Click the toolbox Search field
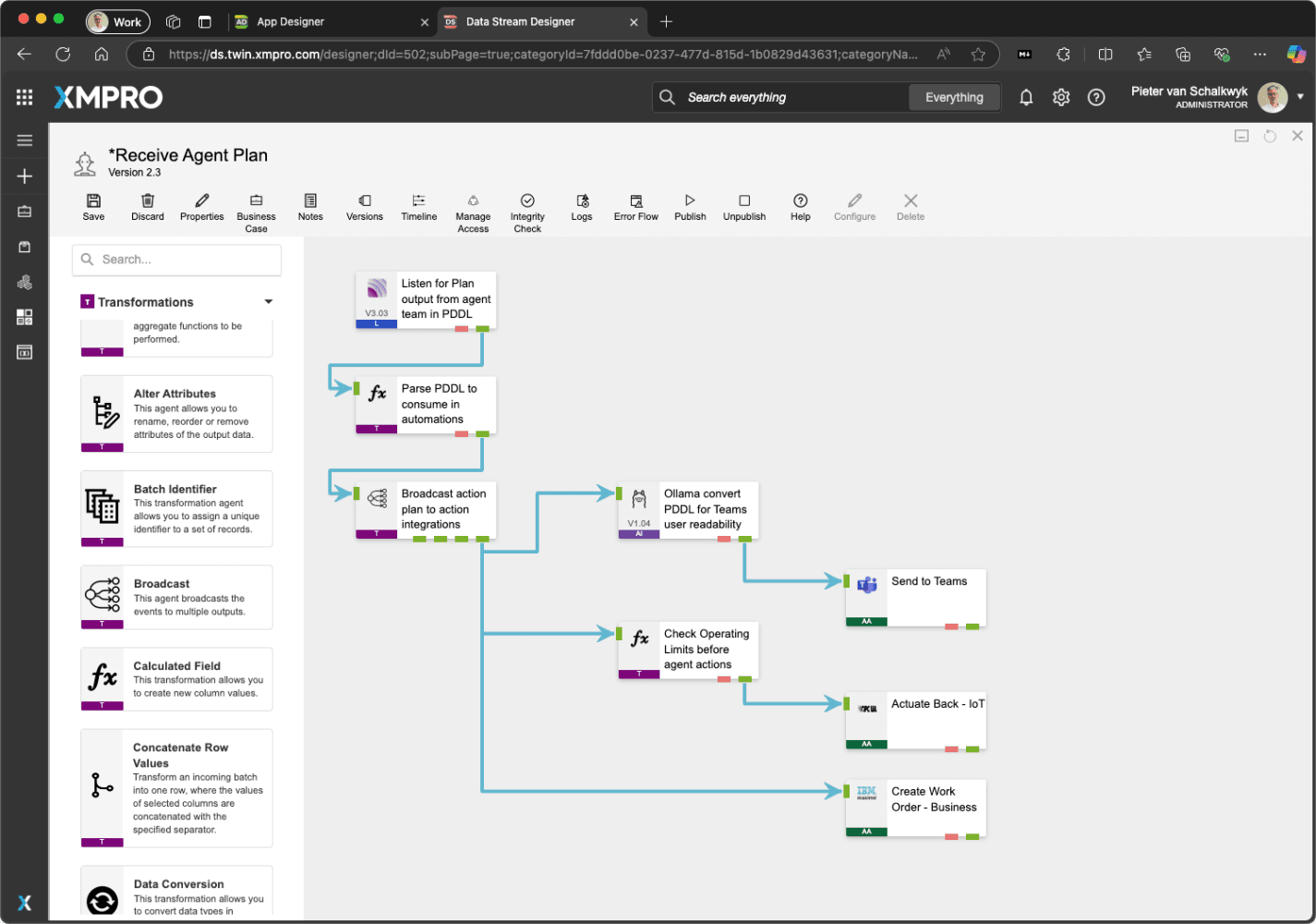Screen dimensions: 1316x924 coord(176,260)
